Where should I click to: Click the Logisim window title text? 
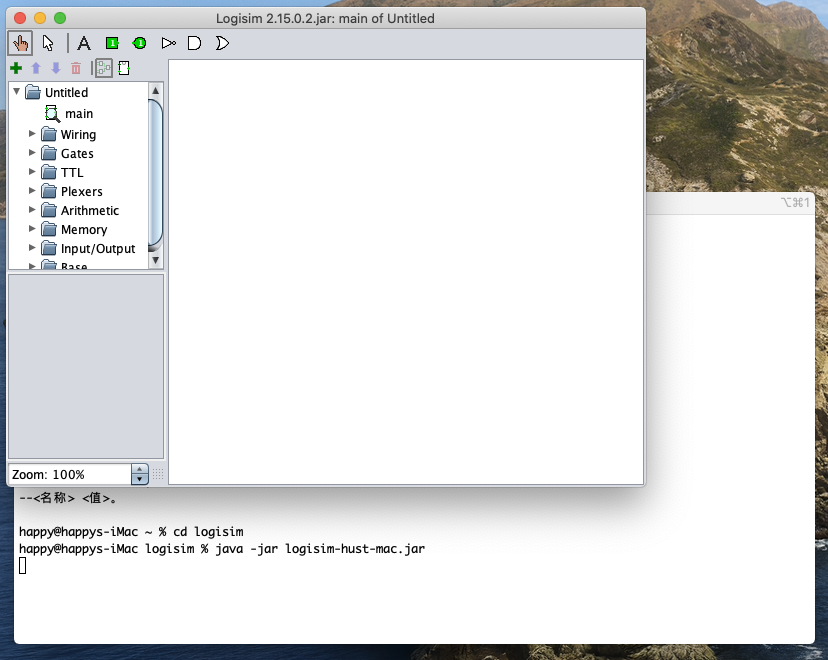[x=325, y=18]
